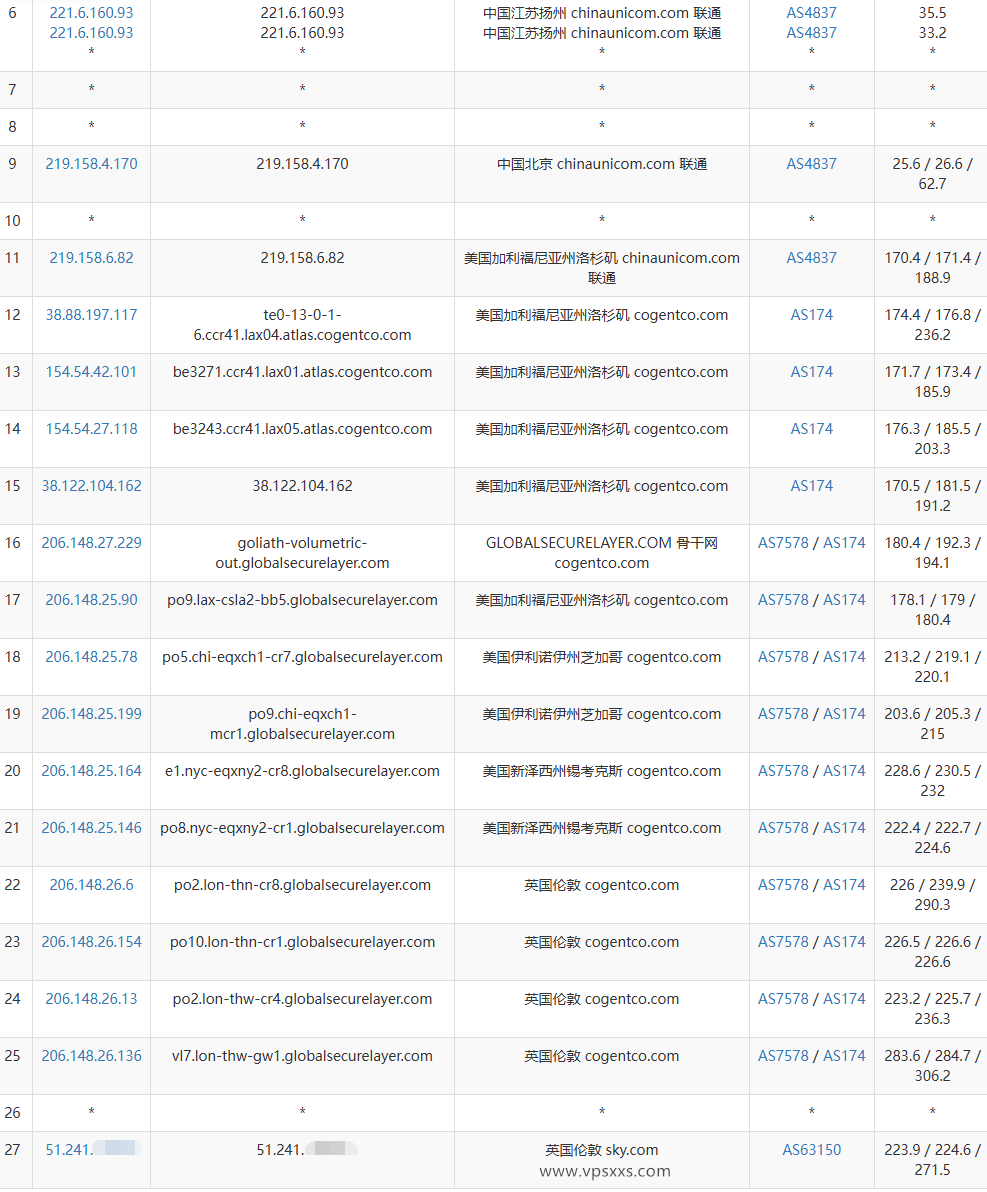Viewport: 987px width, 1192px height.
Task: Click hostname be3243.ccr41.lax05.atlas.cogentco.com
Action: 303,429
